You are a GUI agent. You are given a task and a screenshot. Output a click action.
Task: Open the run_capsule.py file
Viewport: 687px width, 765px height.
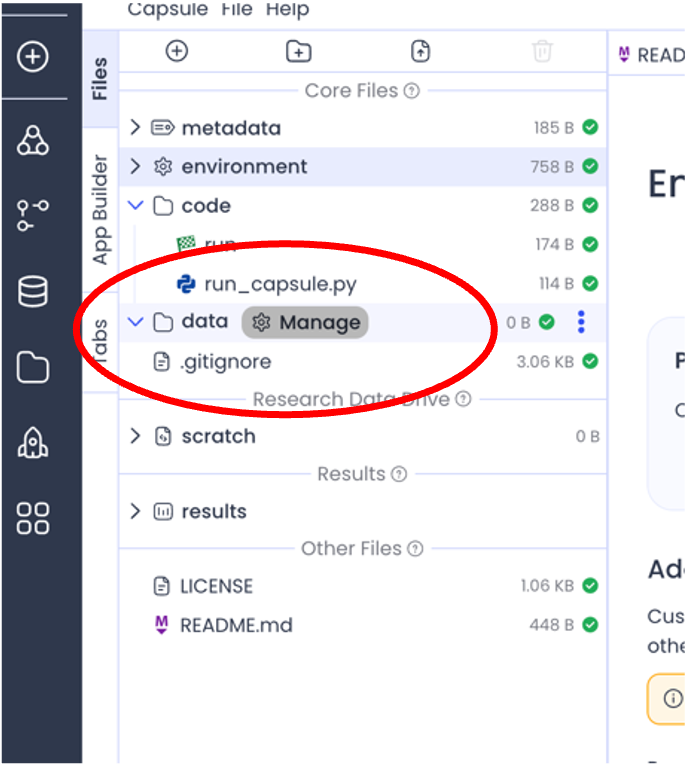(279, 284)
